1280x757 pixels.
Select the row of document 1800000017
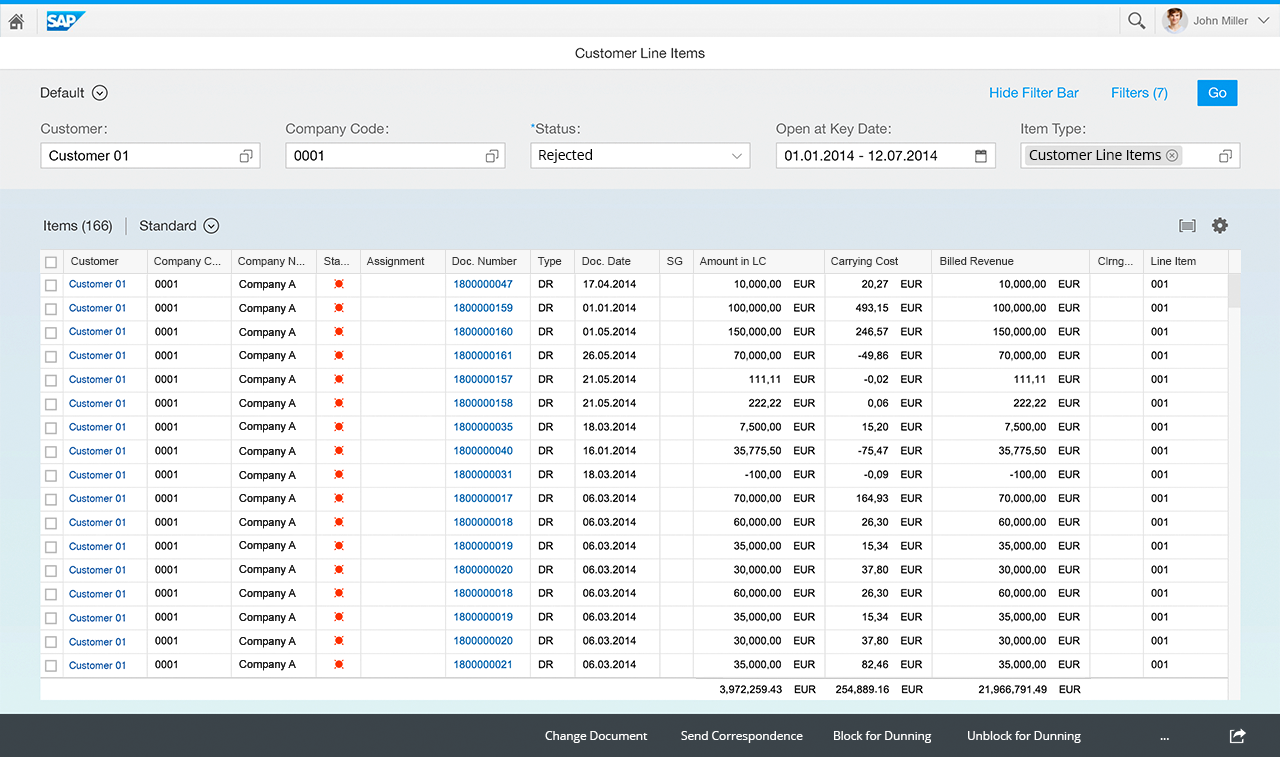tap(51, 499)
